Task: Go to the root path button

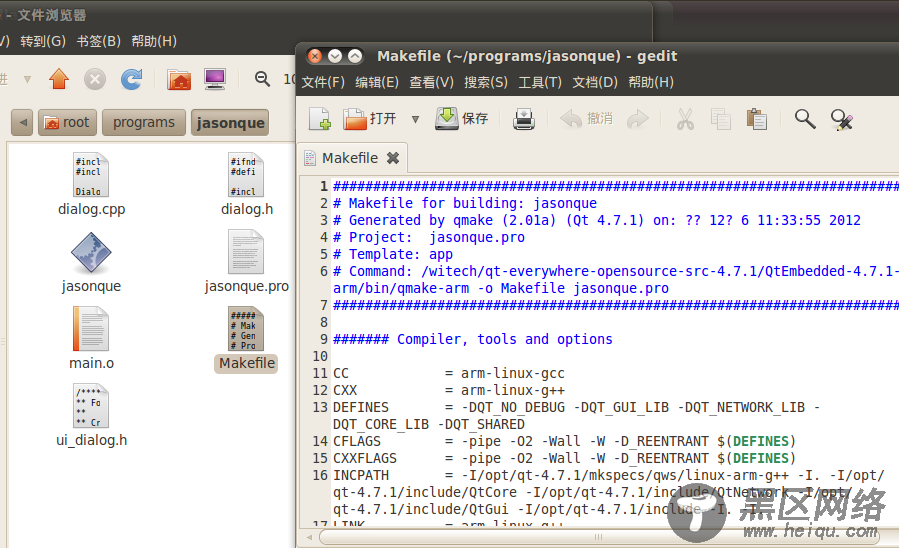Action: click(x=67, y=123)
